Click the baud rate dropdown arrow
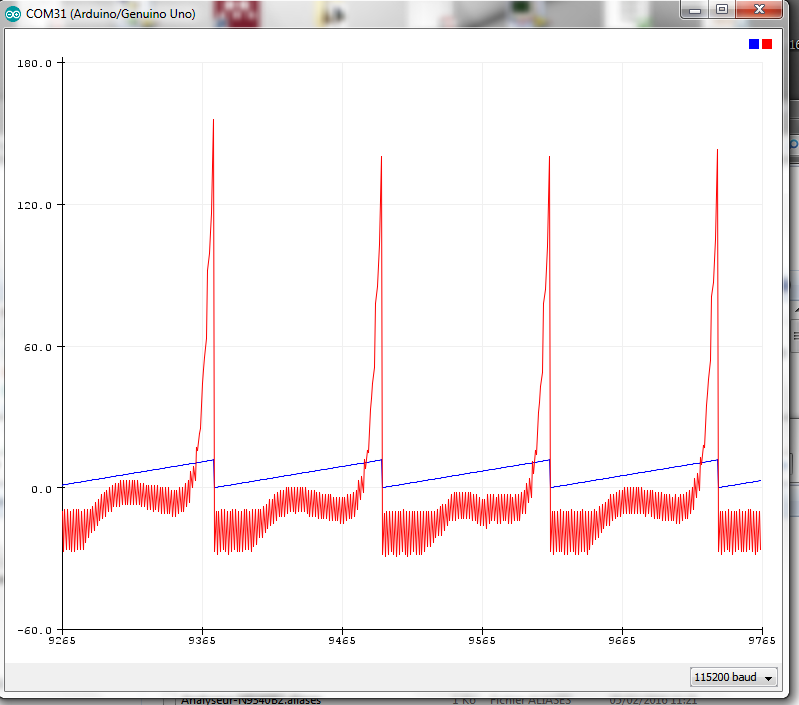 coord(768,678)
